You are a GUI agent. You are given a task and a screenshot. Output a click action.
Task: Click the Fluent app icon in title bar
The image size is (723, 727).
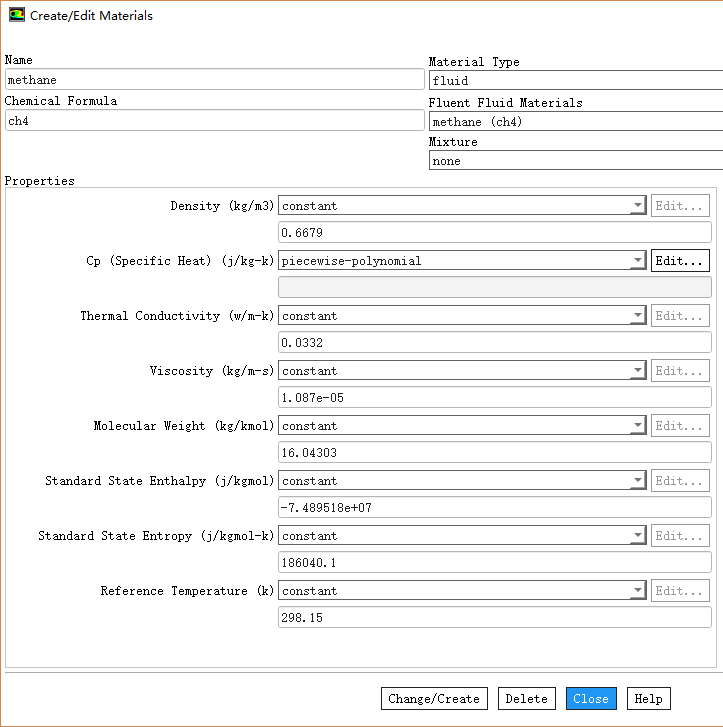pos(17,15)
